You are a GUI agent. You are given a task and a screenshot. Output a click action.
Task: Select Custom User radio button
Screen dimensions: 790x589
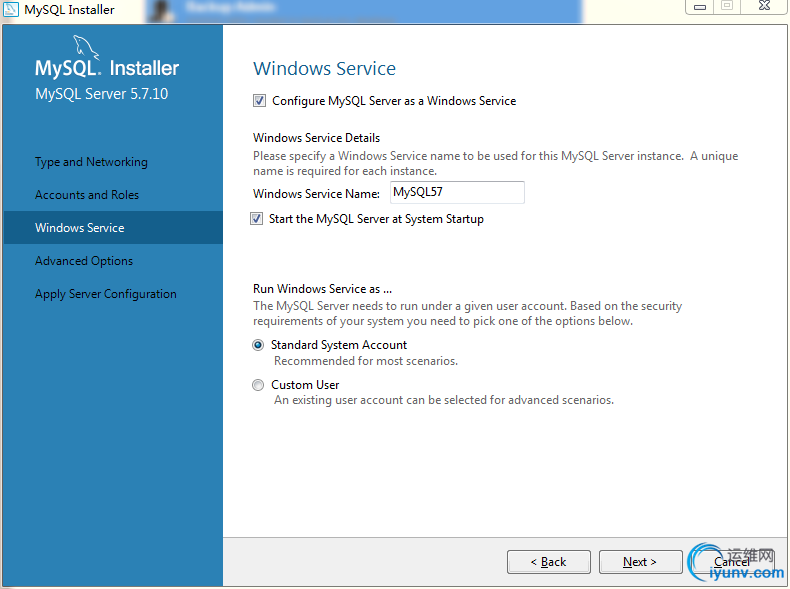point(258,385)
